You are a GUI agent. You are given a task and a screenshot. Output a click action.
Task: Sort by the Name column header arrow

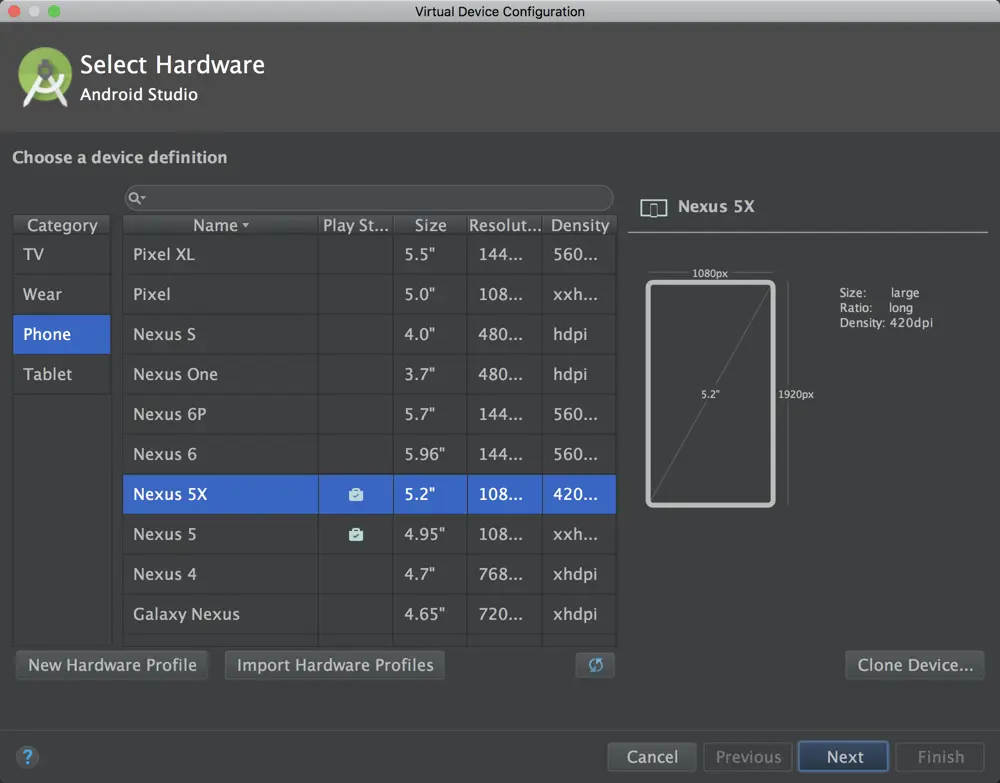pos(246,226)
